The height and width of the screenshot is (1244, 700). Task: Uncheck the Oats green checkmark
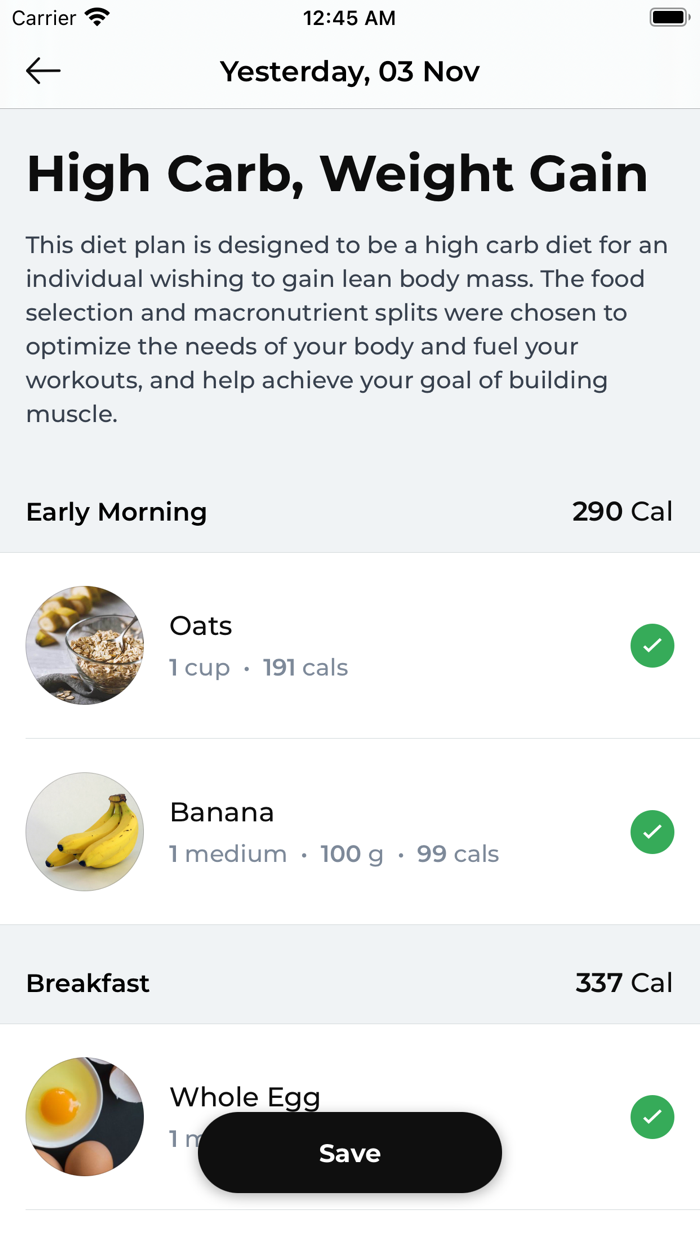pos(652,646)
